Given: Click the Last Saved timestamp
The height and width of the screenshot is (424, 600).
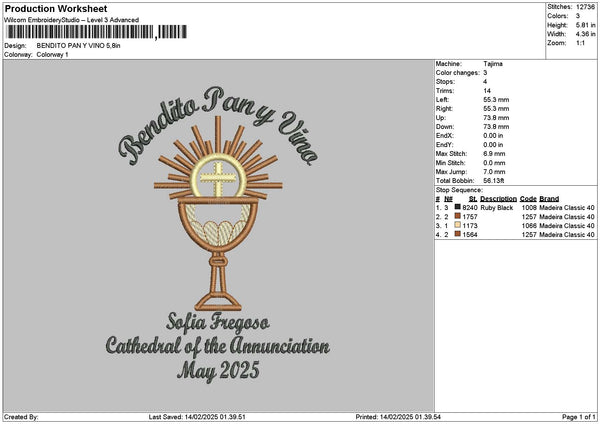Looking at the screenshot, I should 197,417.
